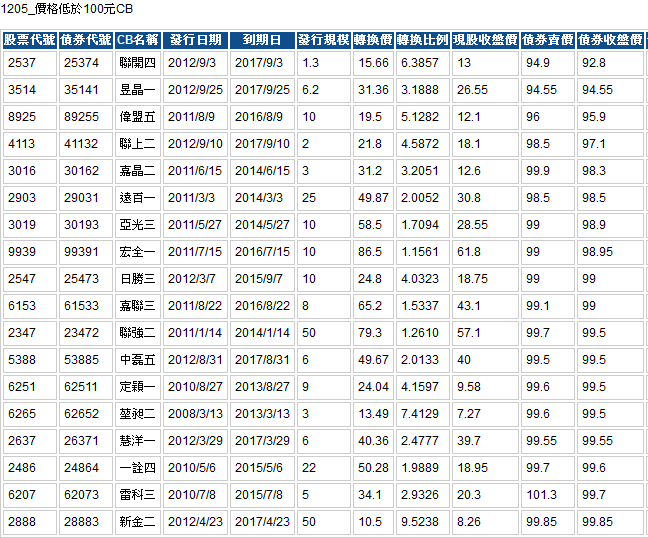This screenshot has width=648, height=538.
Task: Click the 債券代號 column header
Action: (x=86, y=40)
